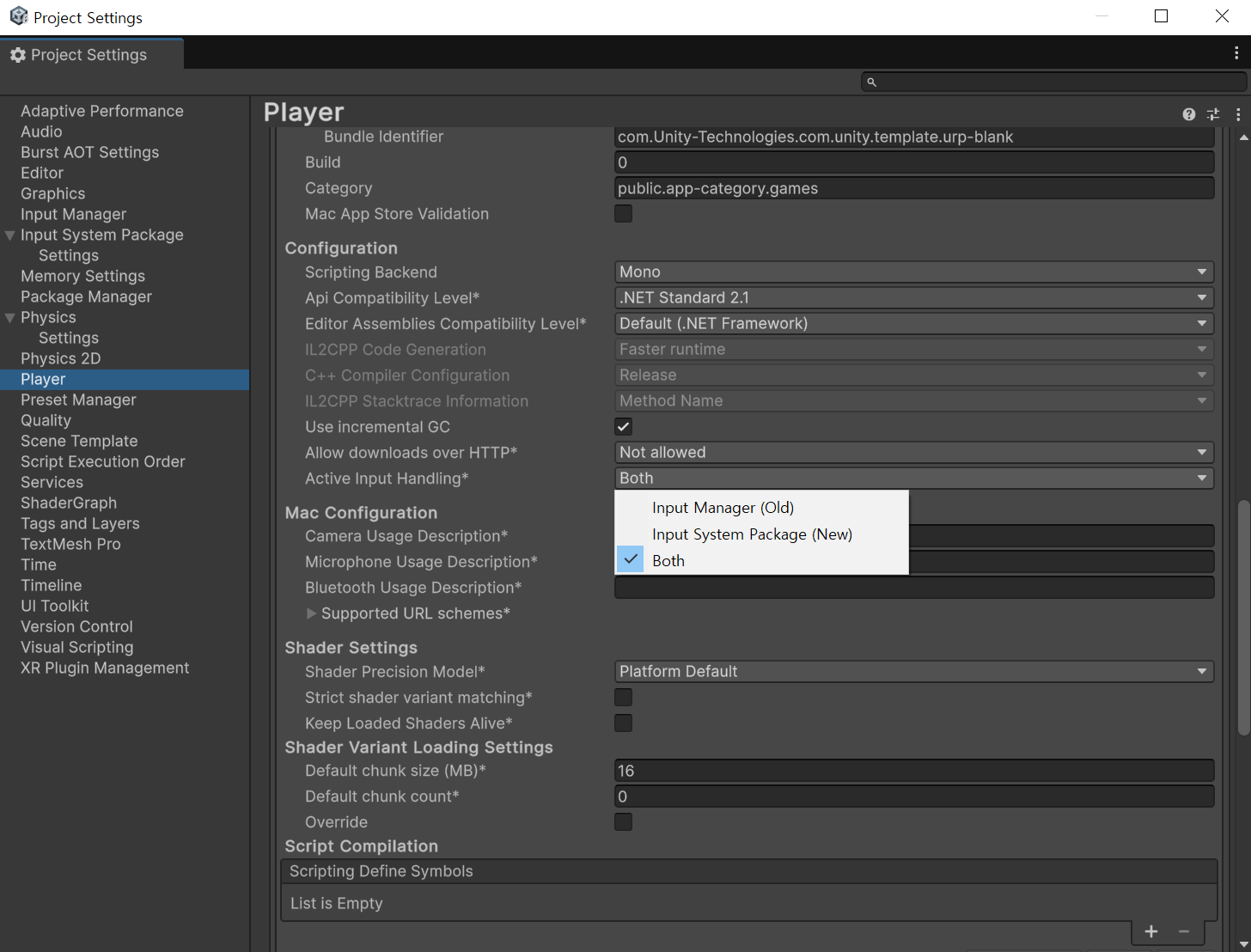Toggle Mac App Store Validation checkbox
Image resolution: width=1251 pixels, height=952 pixels.
click(x=624, y=213)
